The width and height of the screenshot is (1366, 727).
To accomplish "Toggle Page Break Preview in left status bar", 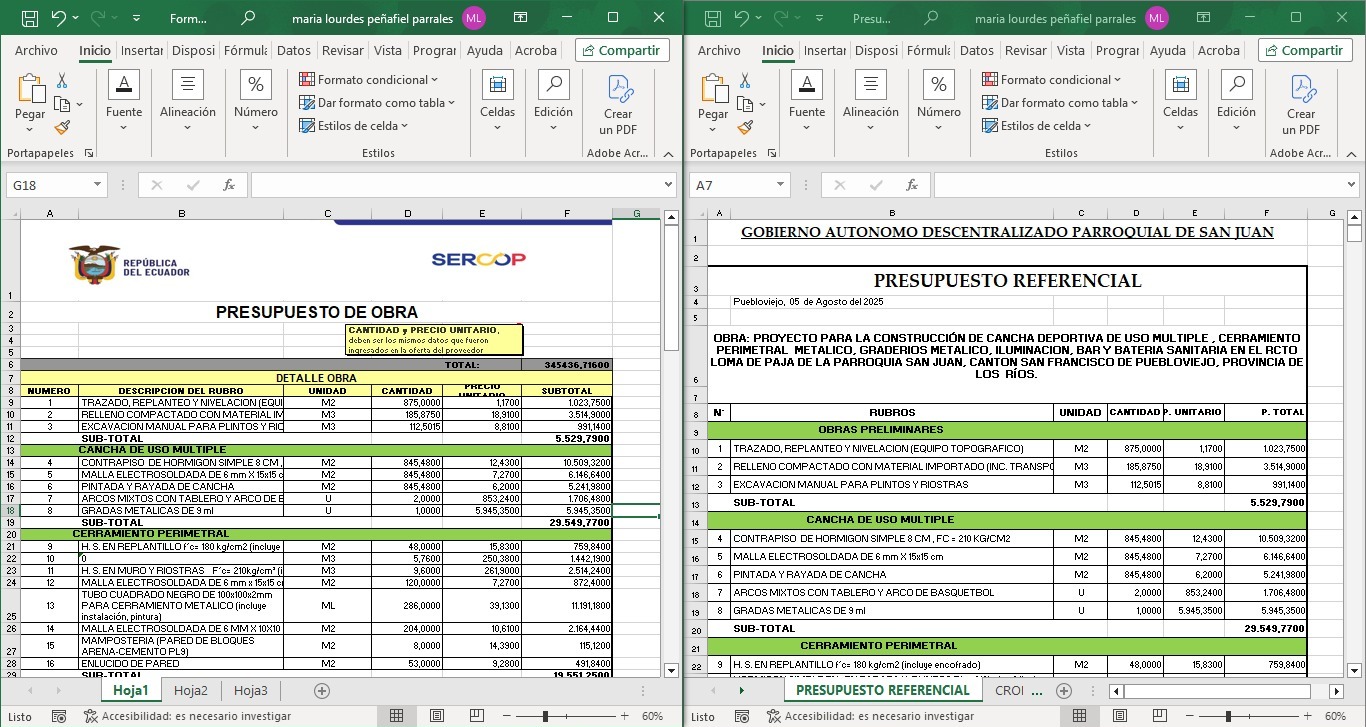I will [475, 716].
